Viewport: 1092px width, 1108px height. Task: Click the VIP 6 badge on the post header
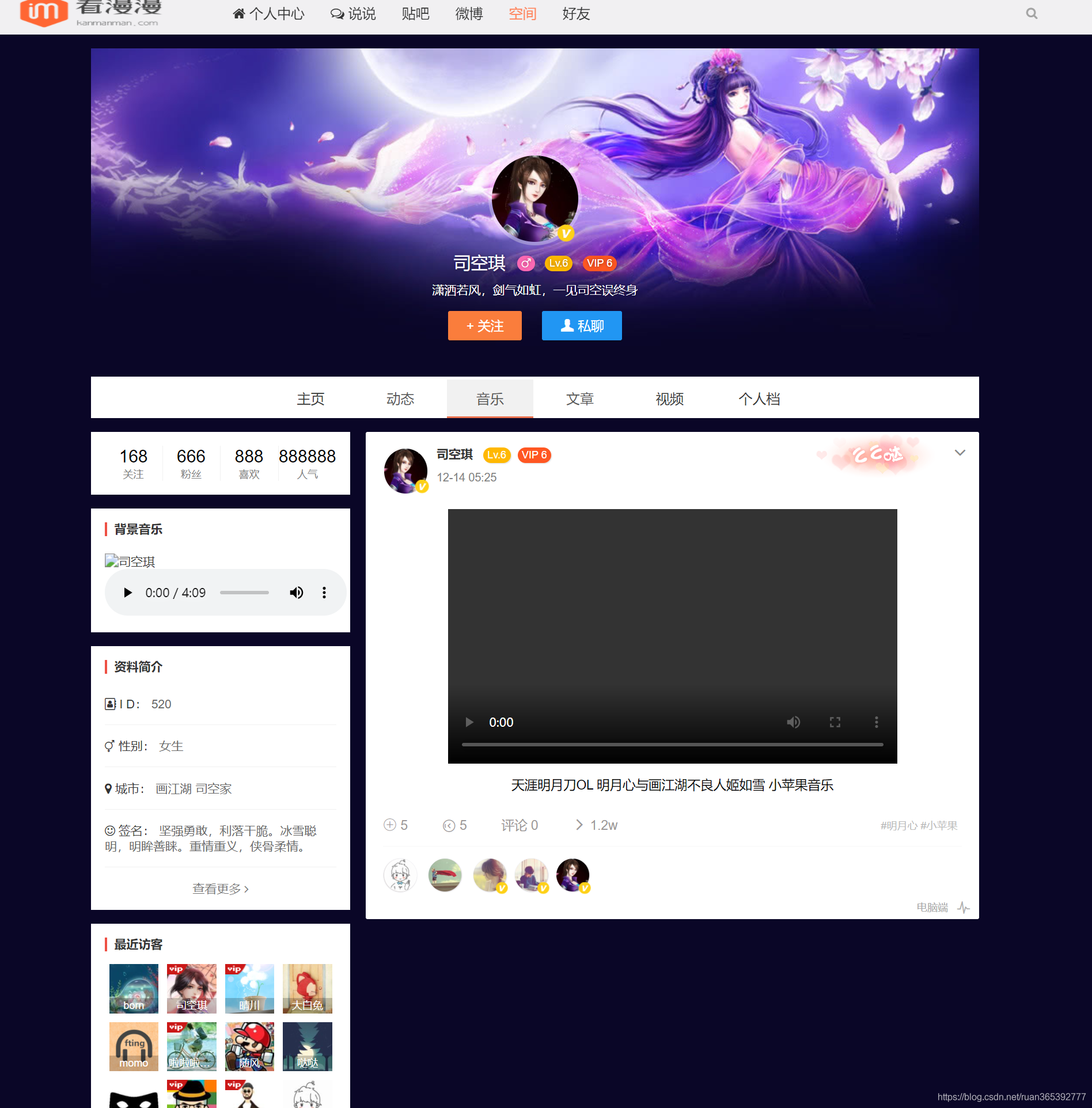[x=534, y=455]
